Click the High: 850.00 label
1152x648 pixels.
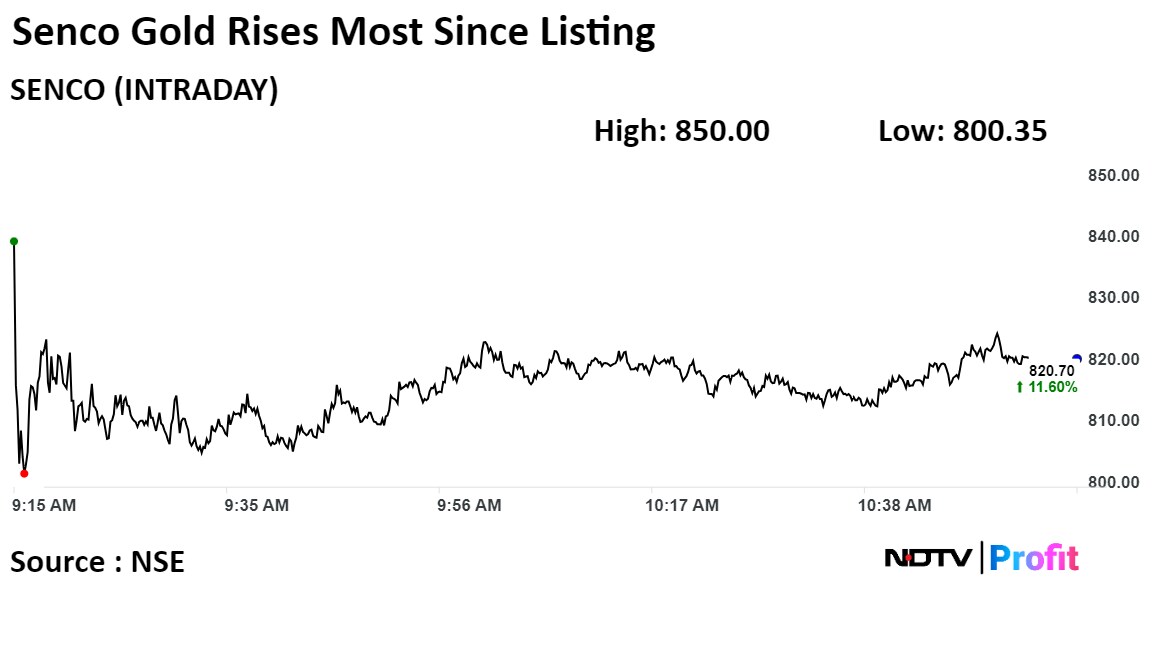tap(682, 131)
